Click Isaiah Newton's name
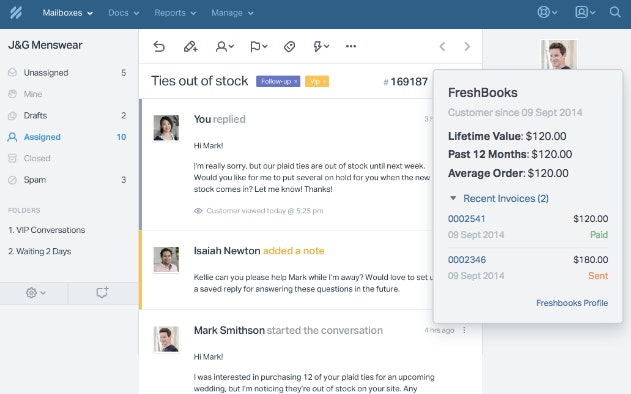The image size is (631, 394). (227, 251)
